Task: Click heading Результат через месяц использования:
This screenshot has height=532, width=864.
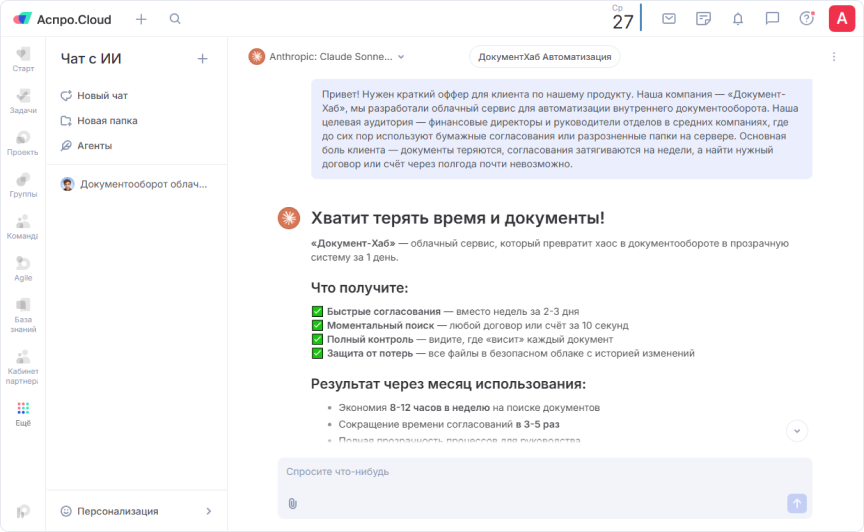Action: (448, 384)
